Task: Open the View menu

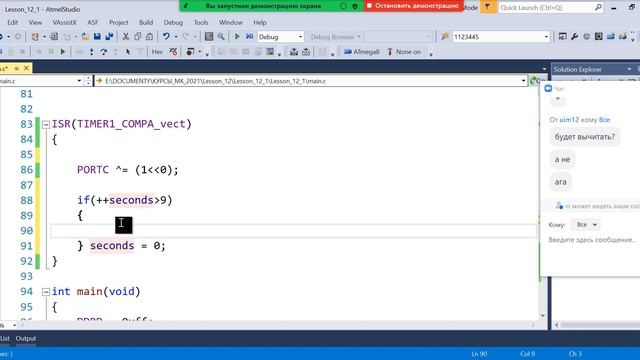Action: pyautogui.click(x=35, y=22)
